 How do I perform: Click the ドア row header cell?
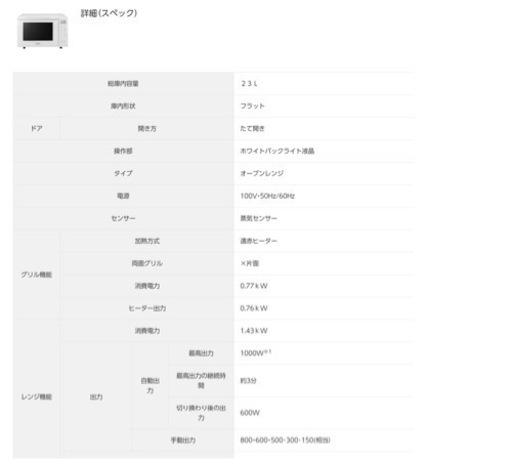[x=36, y=128]
